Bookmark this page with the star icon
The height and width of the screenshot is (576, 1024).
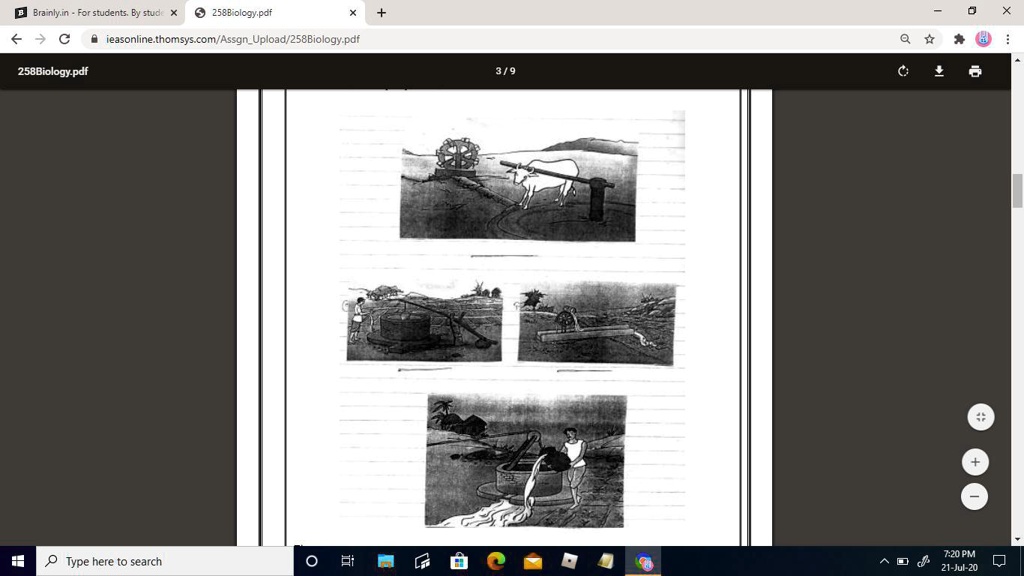click(x=928, y=39)
